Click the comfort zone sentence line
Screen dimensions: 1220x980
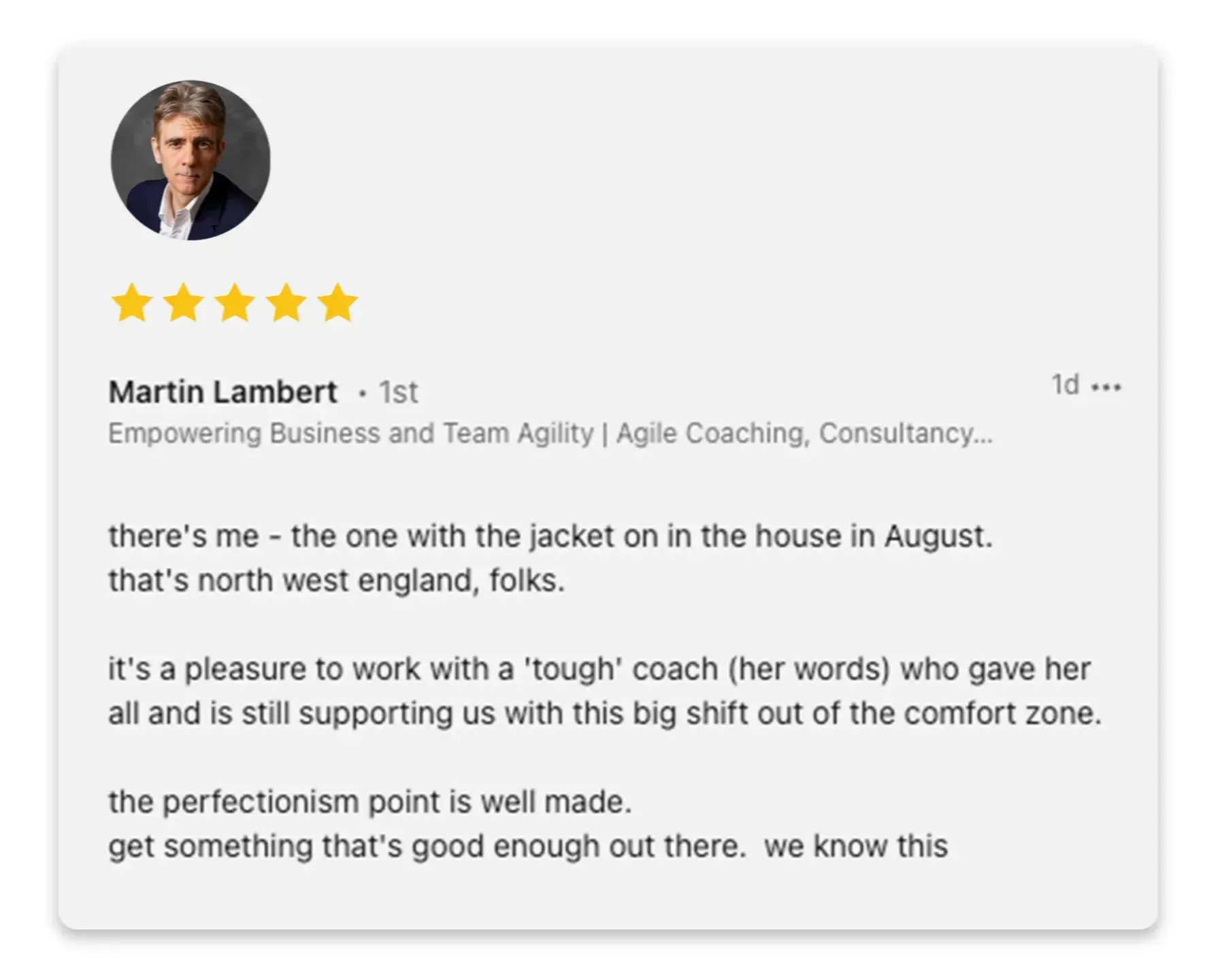(604, 713)
